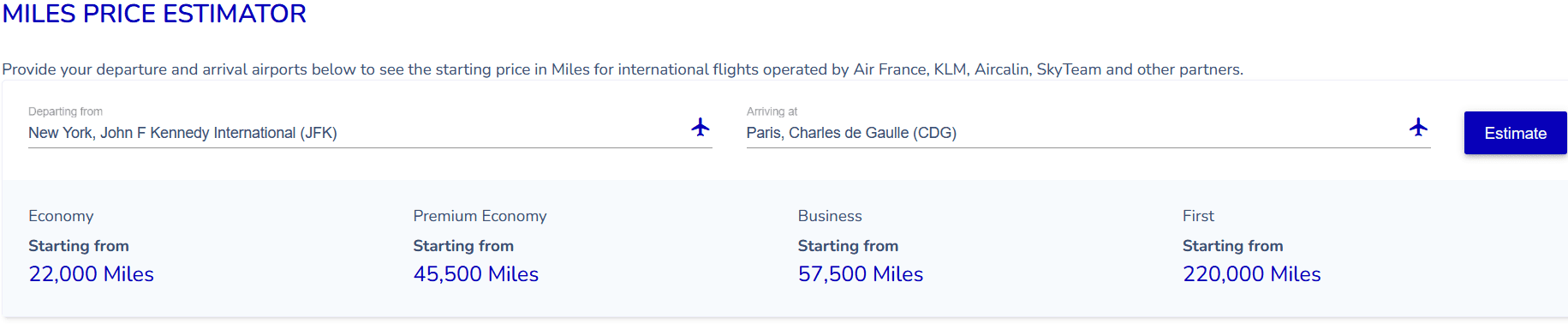The image size is (1568, 324).
Task: Click the Premium Economy cabin label
Action: click(x=480, y=216)
